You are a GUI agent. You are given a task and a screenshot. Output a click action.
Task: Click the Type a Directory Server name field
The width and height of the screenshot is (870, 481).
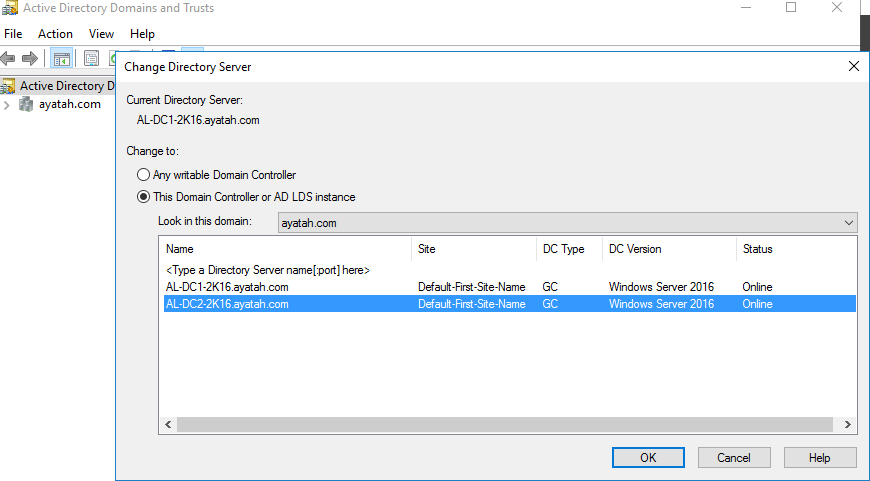(x=267, y=270)
